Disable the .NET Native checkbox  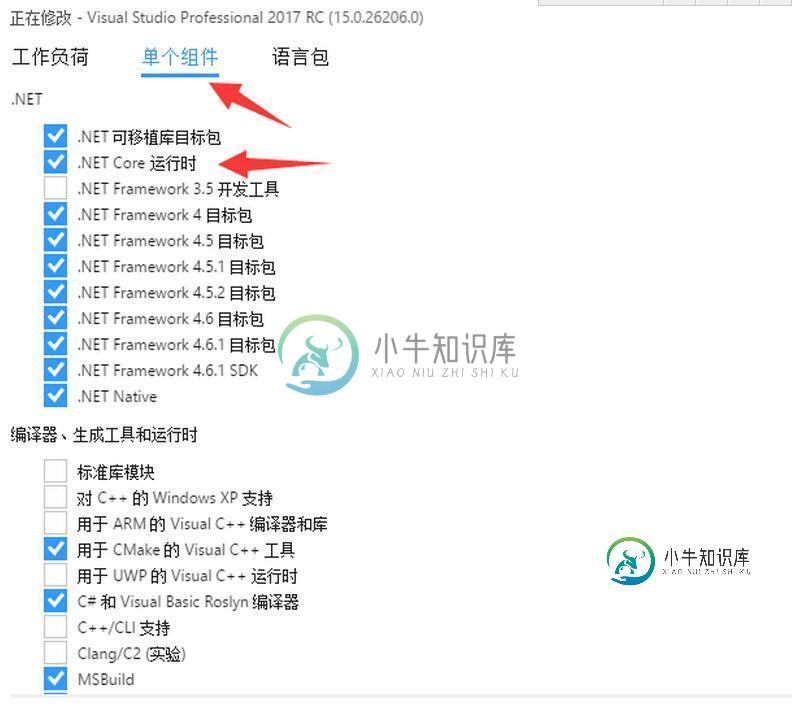click(x=55, y=396)
